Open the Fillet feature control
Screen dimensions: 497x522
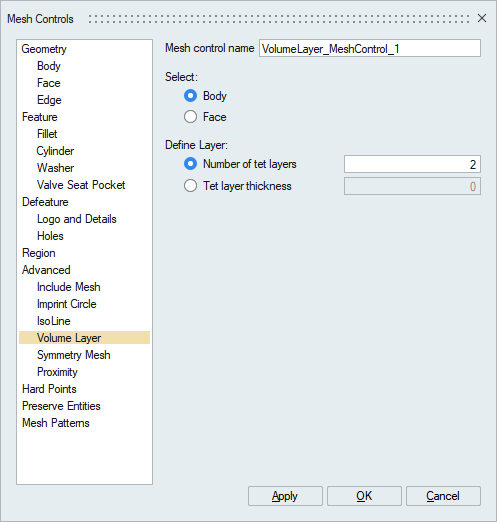pyautogui.click(x=47, y=134)
